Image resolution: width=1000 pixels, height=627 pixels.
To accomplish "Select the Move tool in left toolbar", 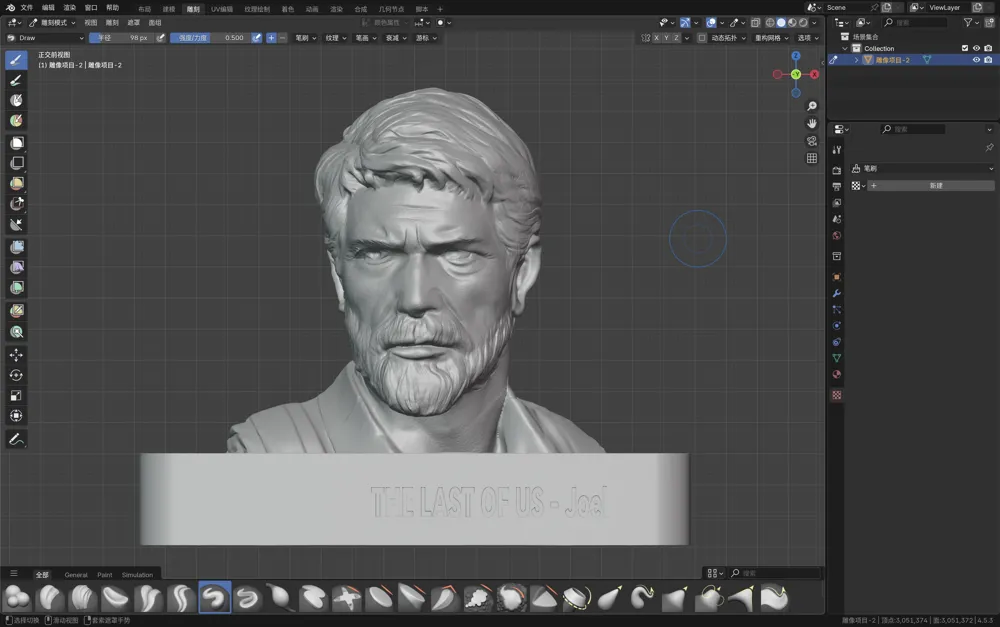I will click(17, 355).
